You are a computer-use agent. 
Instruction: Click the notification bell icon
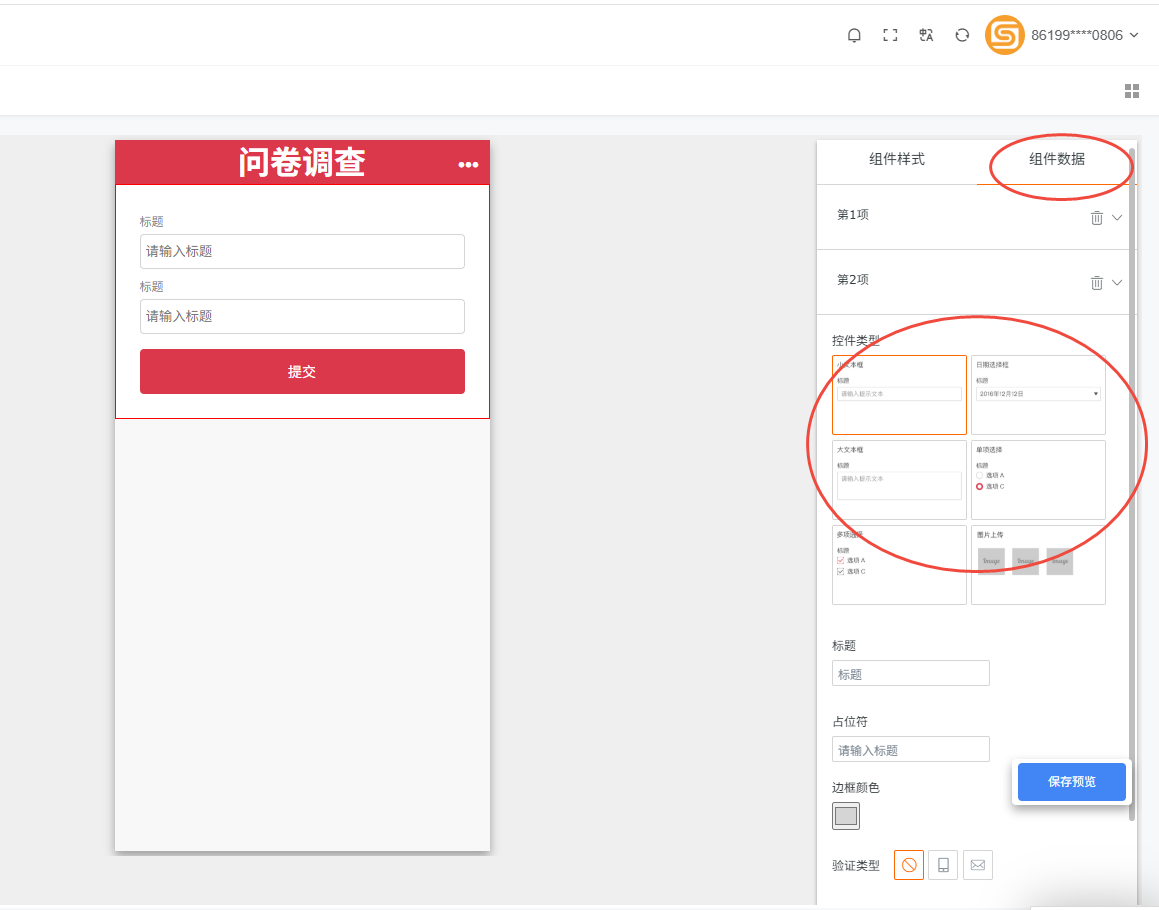(854, 35)
